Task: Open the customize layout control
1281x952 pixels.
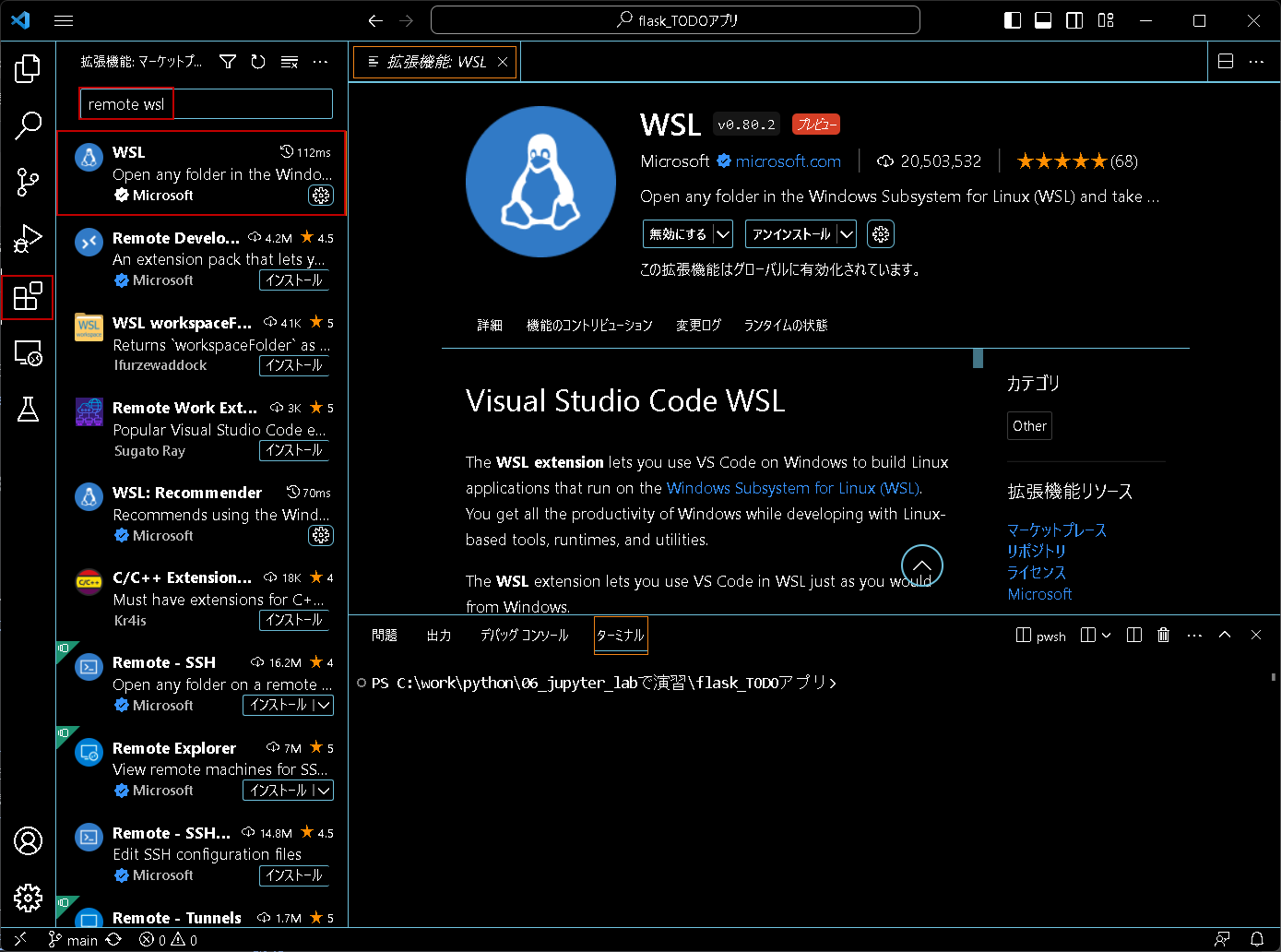Action: [1106, 20]
